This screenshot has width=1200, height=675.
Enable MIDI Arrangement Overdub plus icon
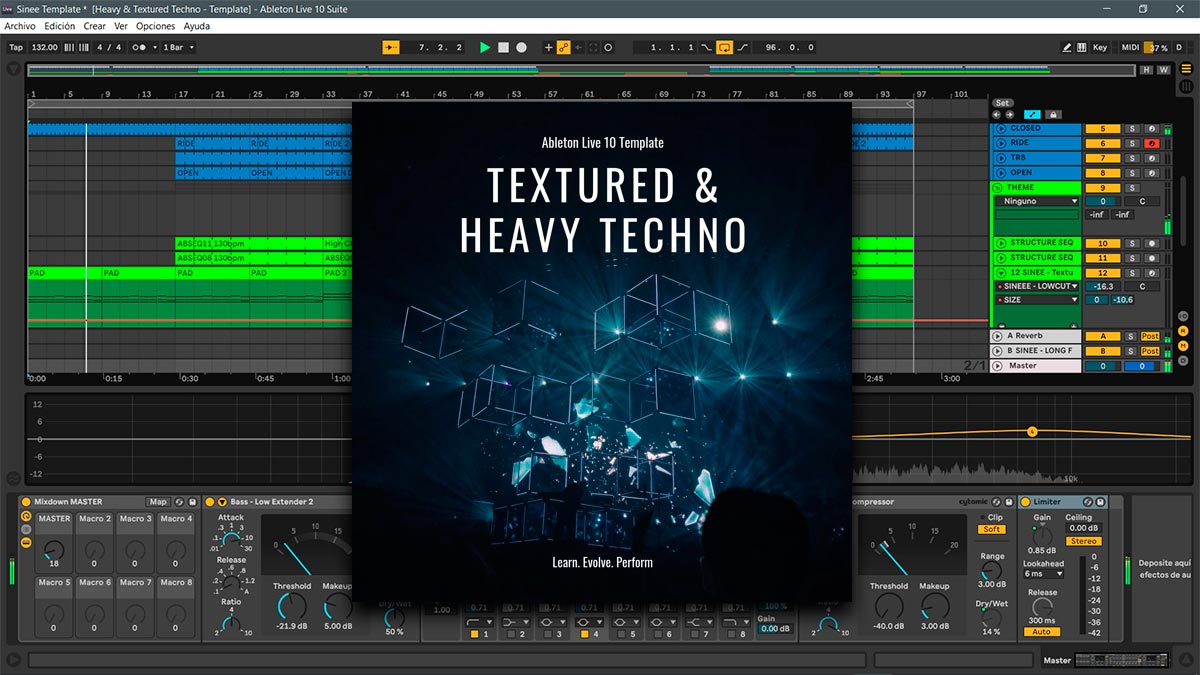548,47
